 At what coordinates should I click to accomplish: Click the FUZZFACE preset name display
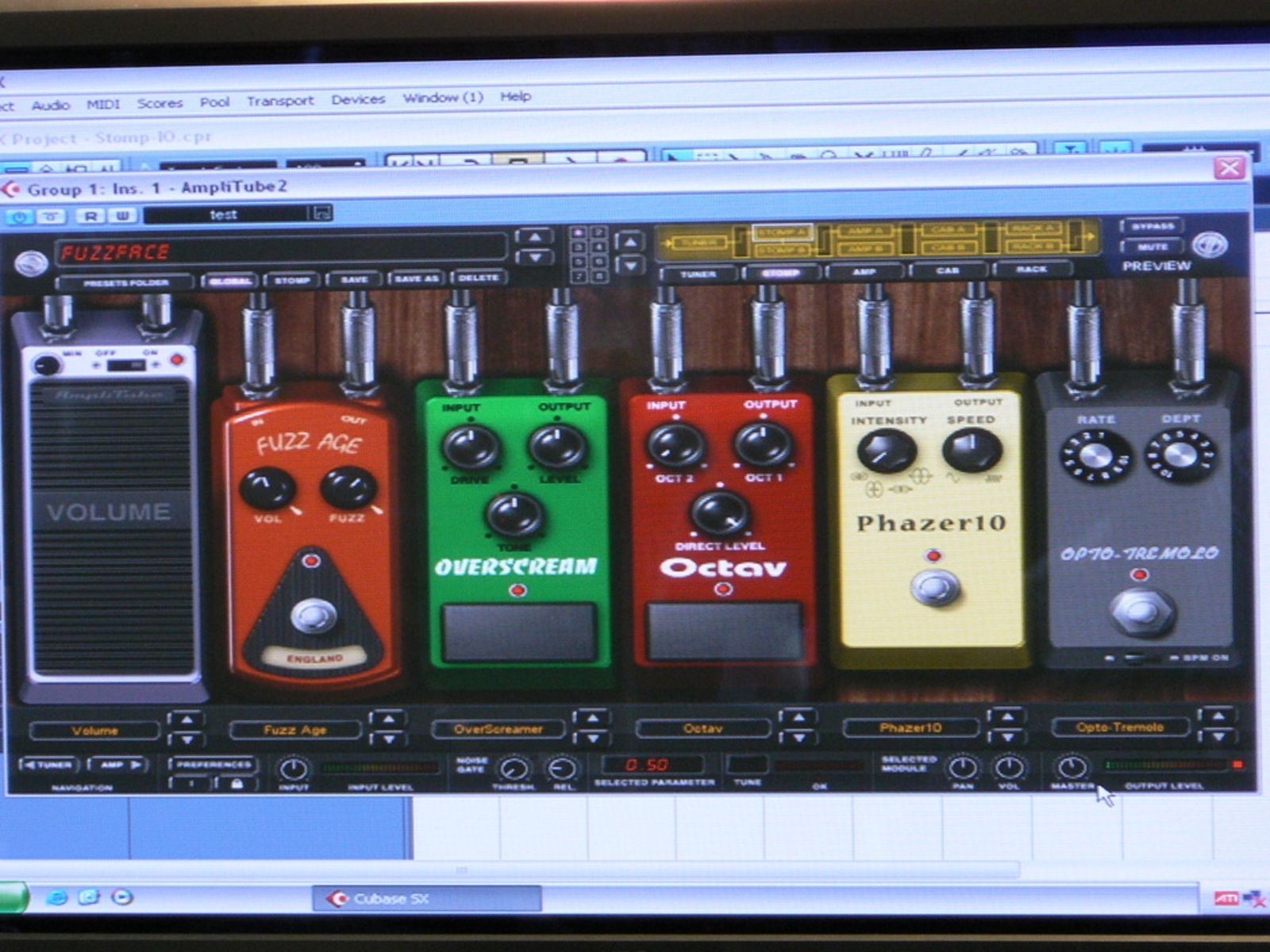(280, 251)
